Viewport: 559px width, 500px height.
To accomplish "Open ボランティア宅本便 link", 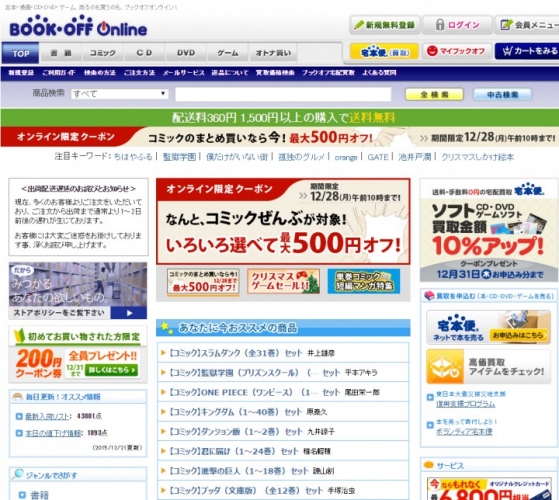I will click(x=464, y=432).
